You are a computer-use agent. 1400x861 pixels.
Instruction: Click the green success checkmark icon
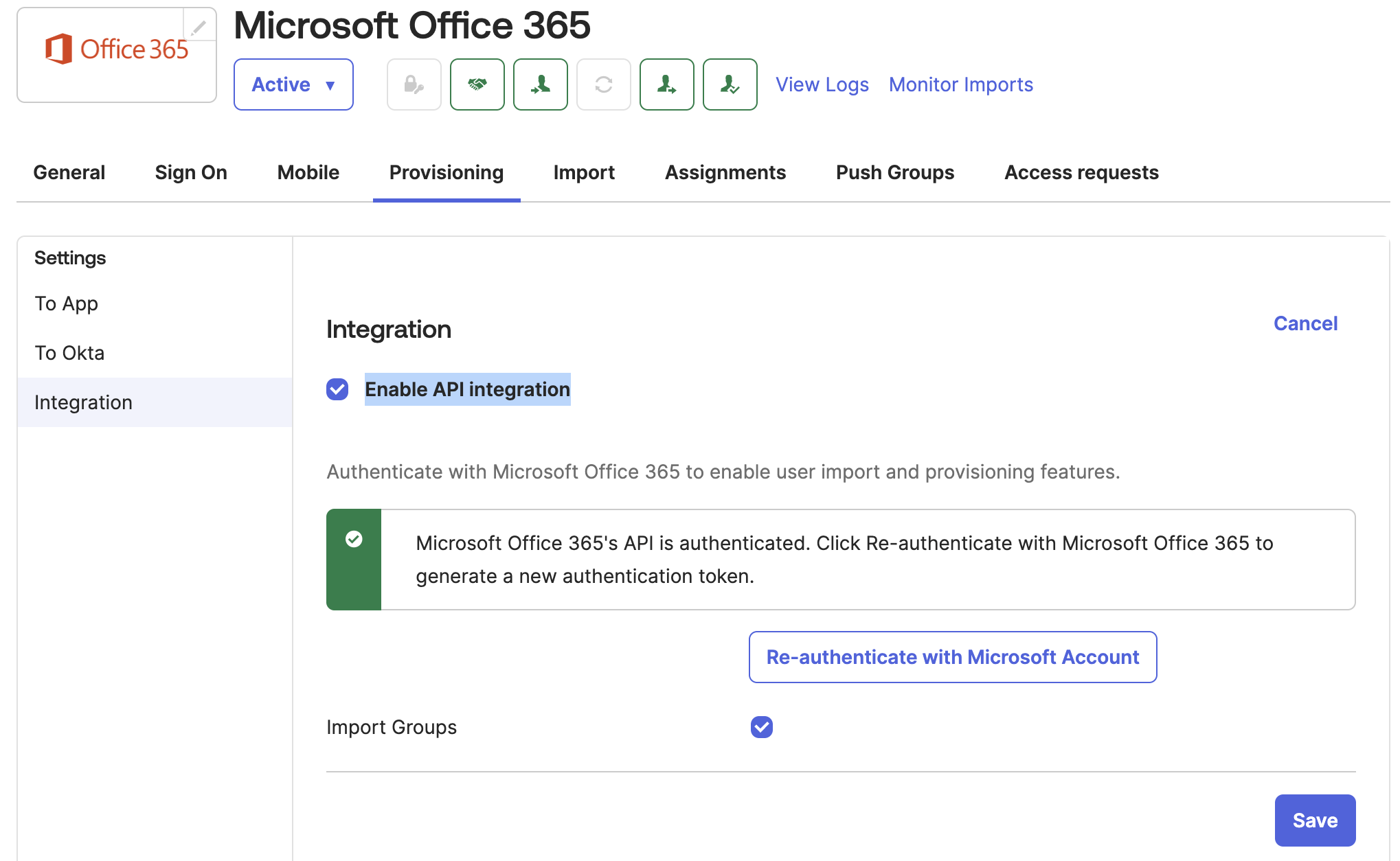point(354,539)
